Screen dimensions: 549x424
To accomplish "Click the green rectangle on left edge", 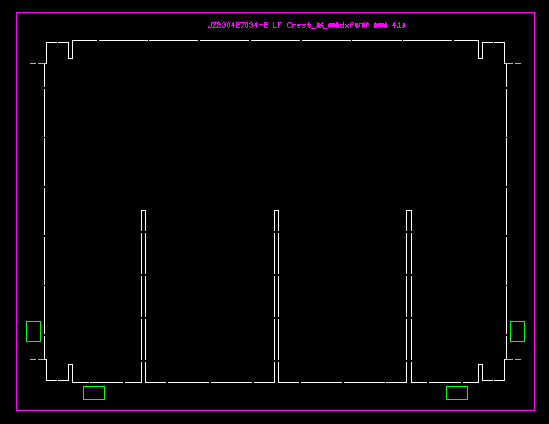I will 34,331.
